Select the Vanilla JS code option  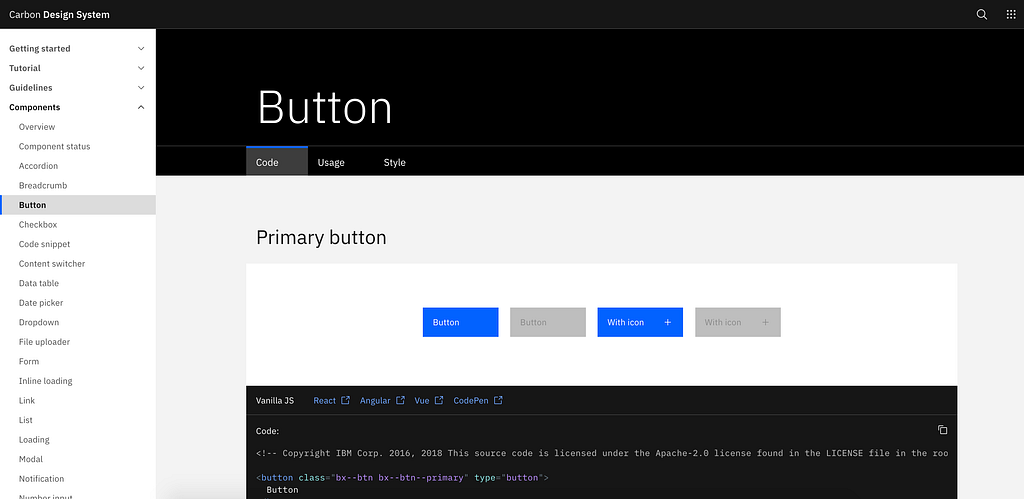click(x=275, y=400)
